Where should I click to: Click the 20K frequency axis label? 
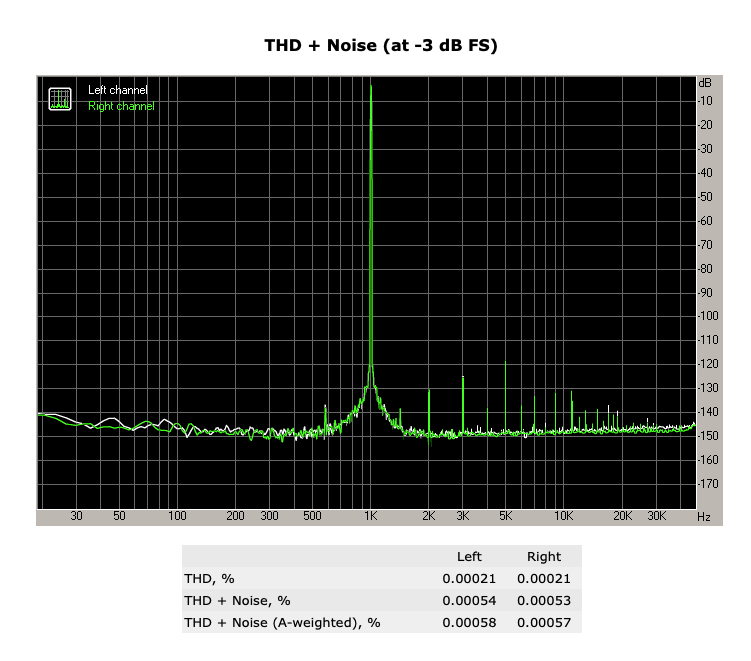coord(623,516)
